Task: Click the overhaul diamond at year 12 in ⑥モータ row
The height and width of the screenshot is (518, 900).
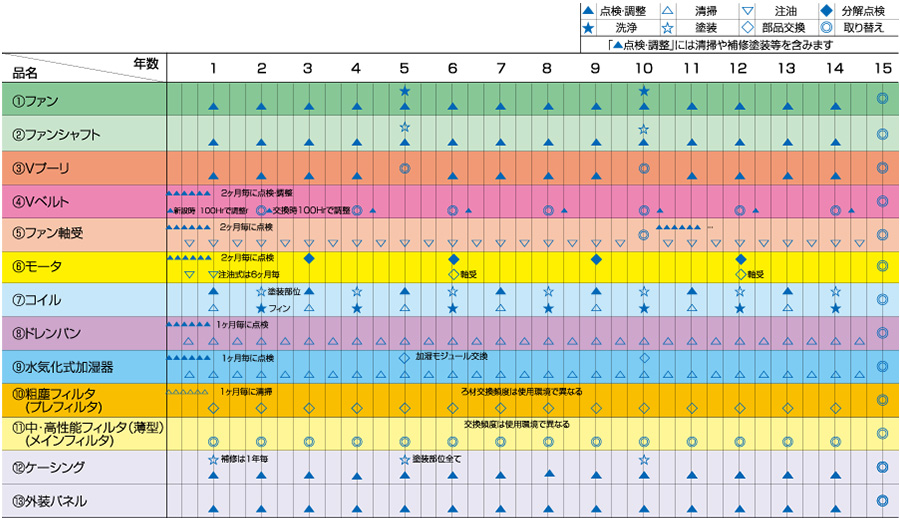Action: (740, 259)
